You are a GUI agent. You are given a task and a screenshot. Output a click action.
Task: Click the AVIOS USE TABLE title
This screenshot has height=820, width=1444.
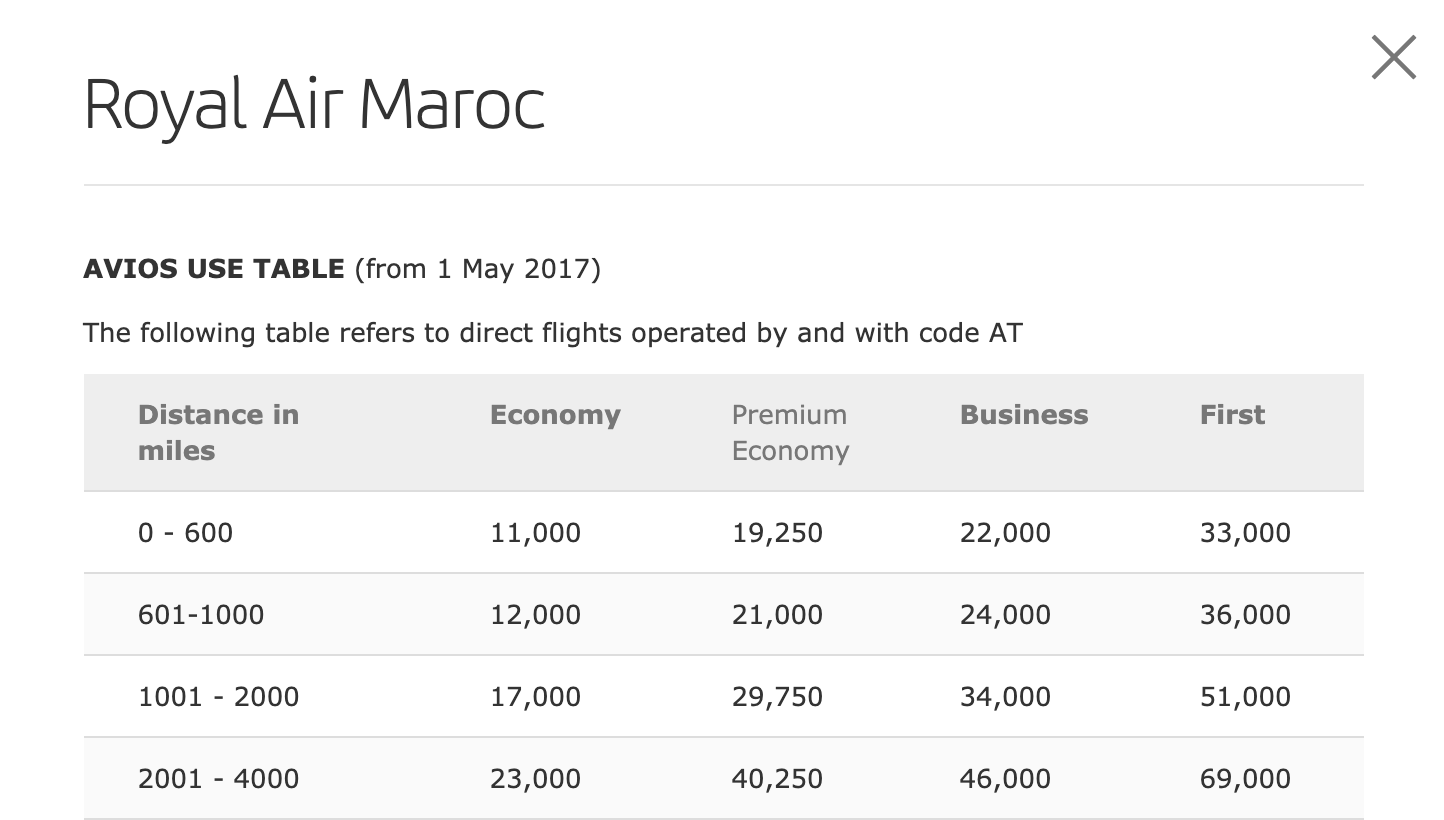coord(214,269)
